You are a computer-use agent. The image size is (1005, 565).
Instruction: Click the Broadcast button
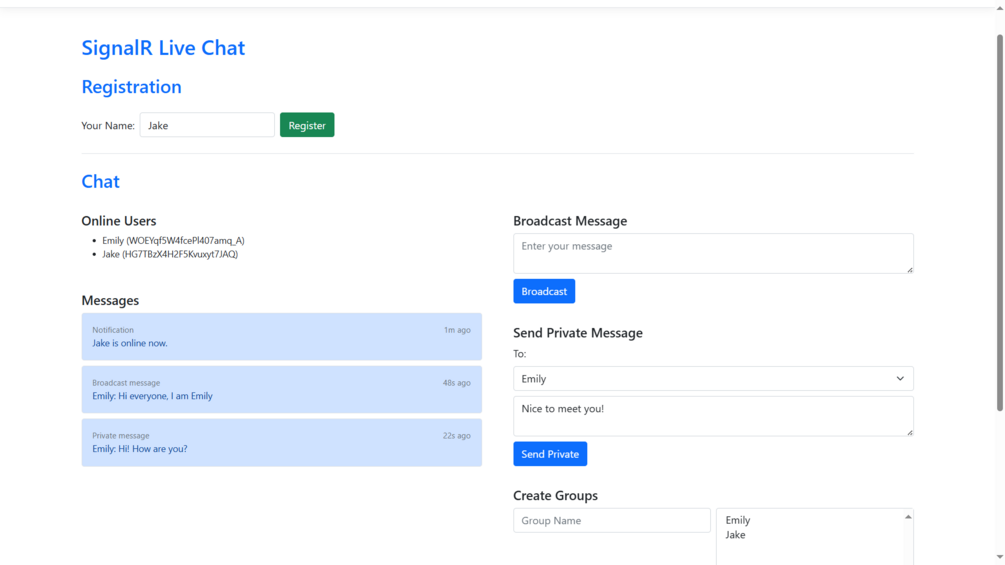point(544,291)
